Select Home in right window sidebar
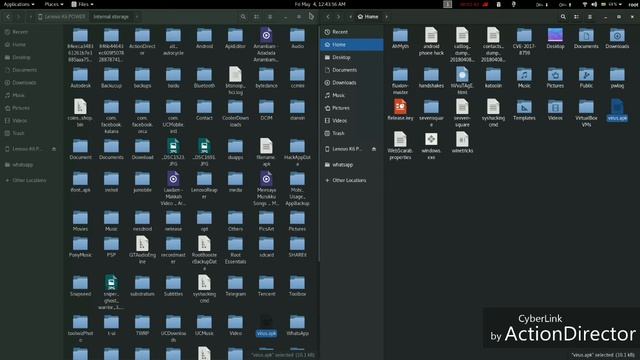Image resolution: width=640 pixels, height=360 pixels. [352, 44]
